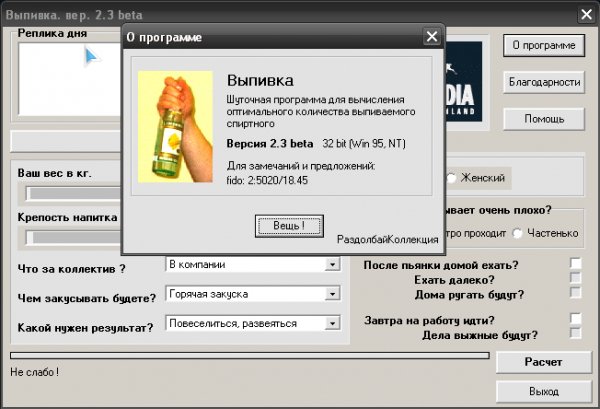
Task: Click the 'Расчет' calculate button
Action: point(544,362)
